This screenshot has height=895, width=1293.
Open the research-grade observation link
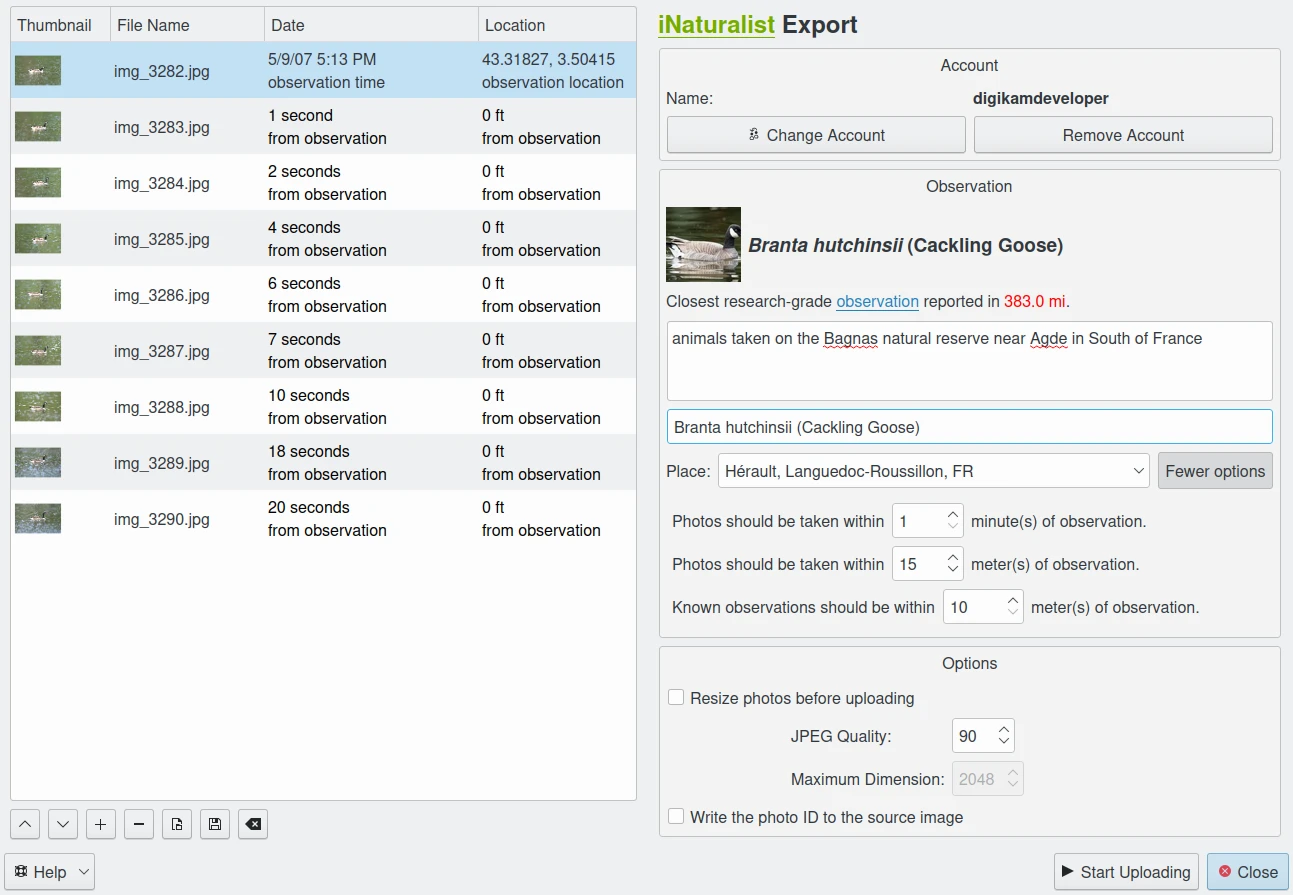(877, 301)
